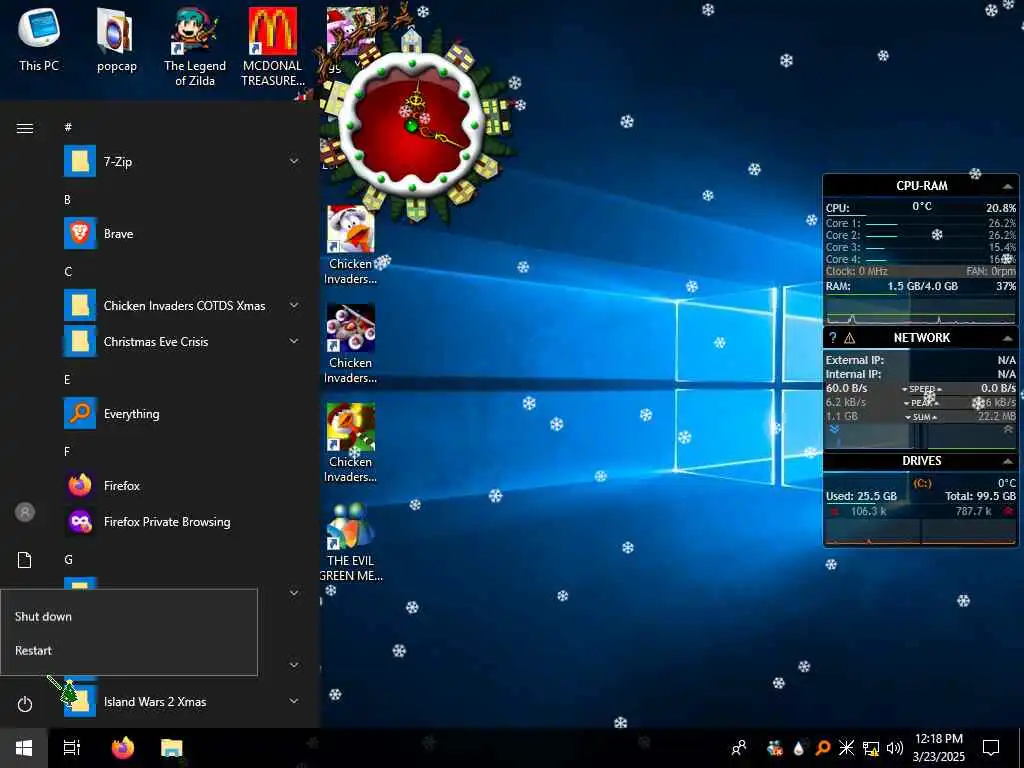Click the warning triangle in NETWORK gadget
The width and height of the screenshot is (1024, 768).
pos(850,338)
